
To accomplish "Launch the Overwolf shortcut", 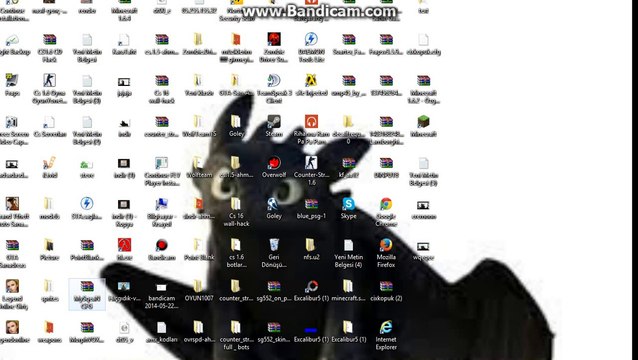I will [274, 167].
